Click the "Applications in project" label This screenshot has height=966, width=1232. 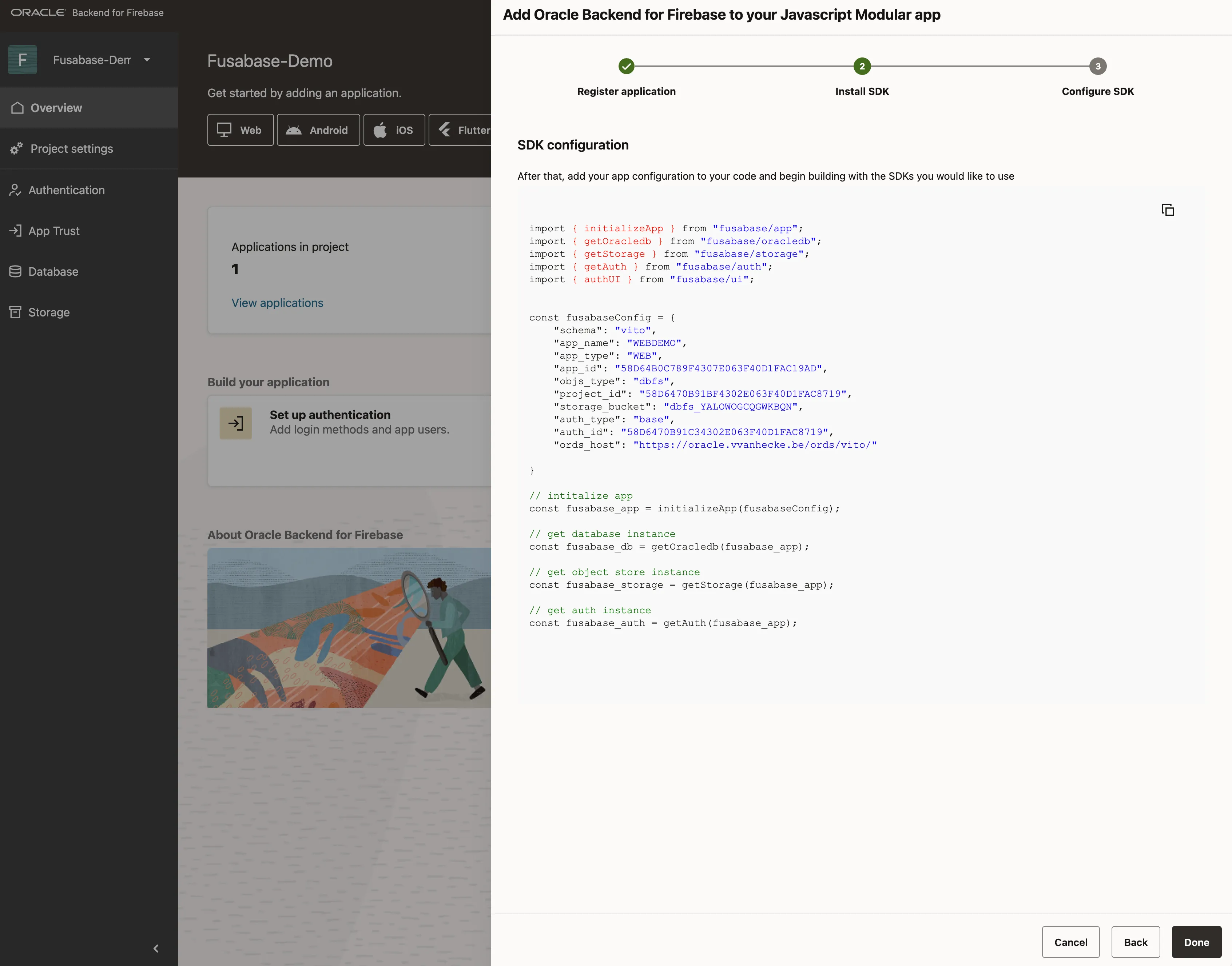pos(290,247)
